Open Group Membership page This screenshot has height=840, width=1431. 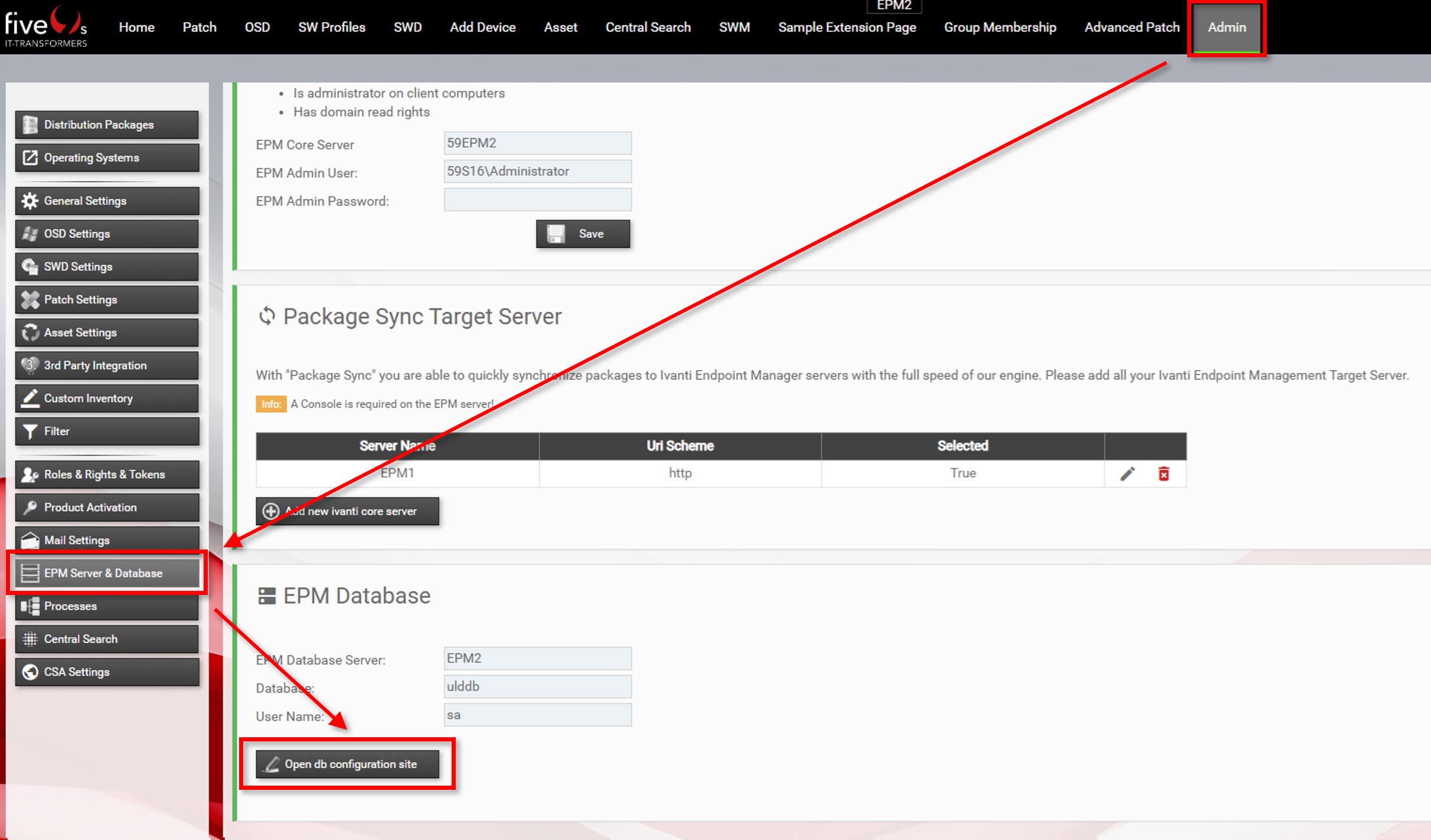tap(1000, 27)
